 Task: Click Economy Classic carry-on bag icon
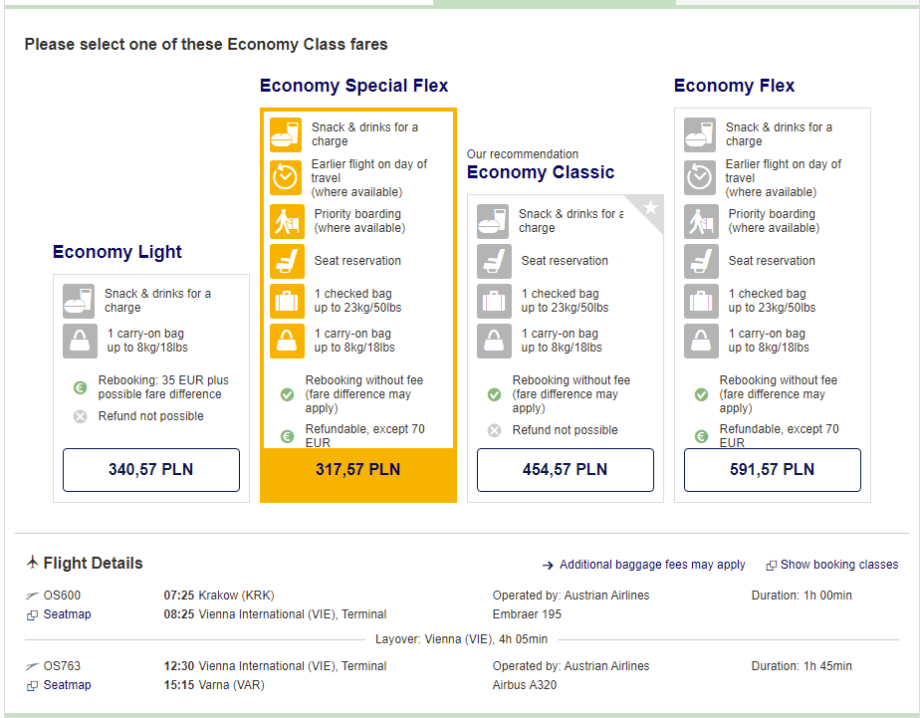(x=493, y=341)
